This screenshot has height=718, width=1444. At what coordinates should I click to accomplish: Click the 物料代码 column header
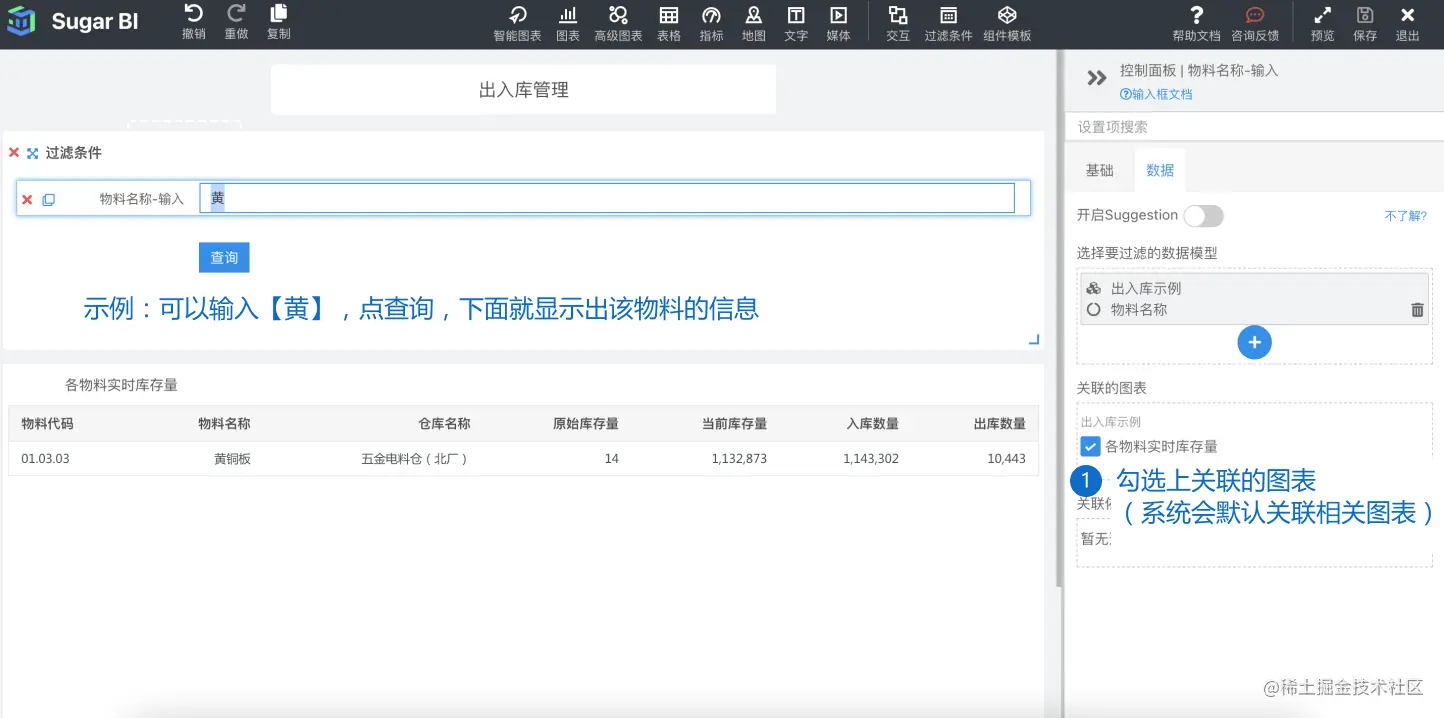tap(47, 423)
